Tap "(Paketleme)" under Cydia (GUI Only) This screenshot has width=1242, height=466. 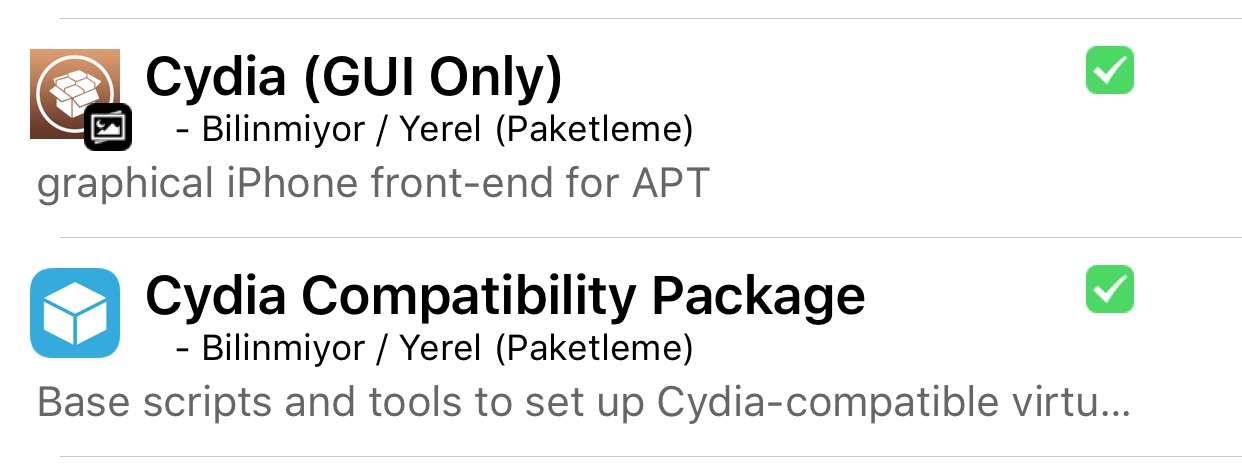pos(594,130)
